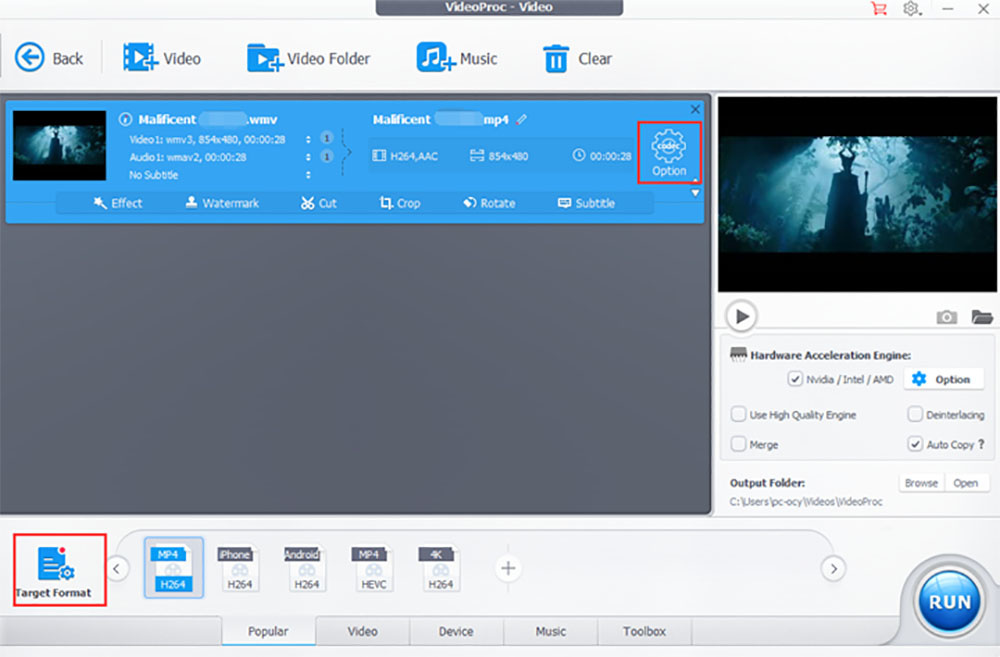Select the MP4 H264 format preset
This screenshot has width=1000, height=657.
[173, 568]
